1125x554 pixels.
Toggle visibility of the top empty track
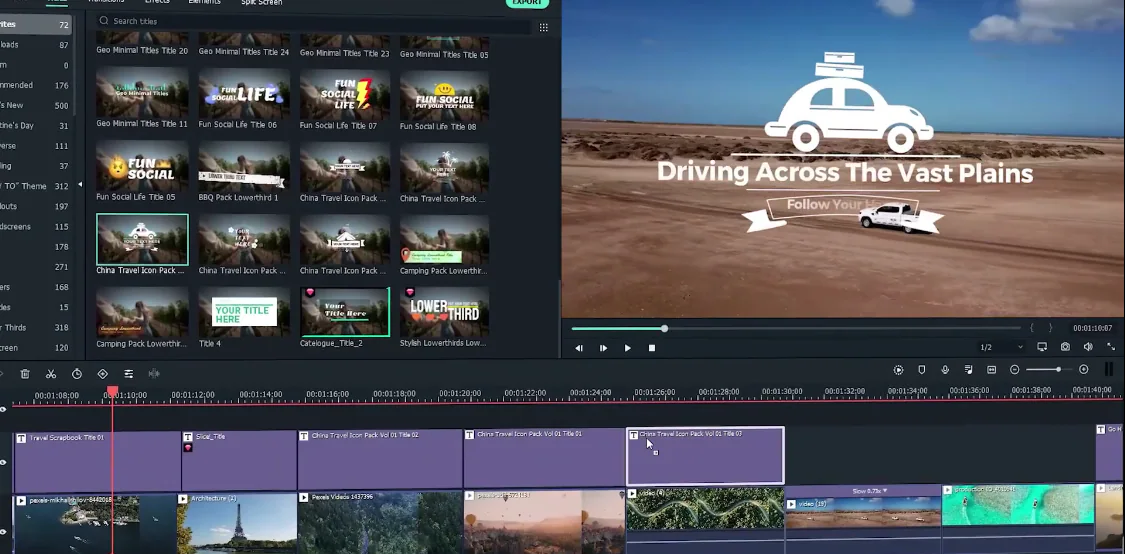(x=3, y=410)
